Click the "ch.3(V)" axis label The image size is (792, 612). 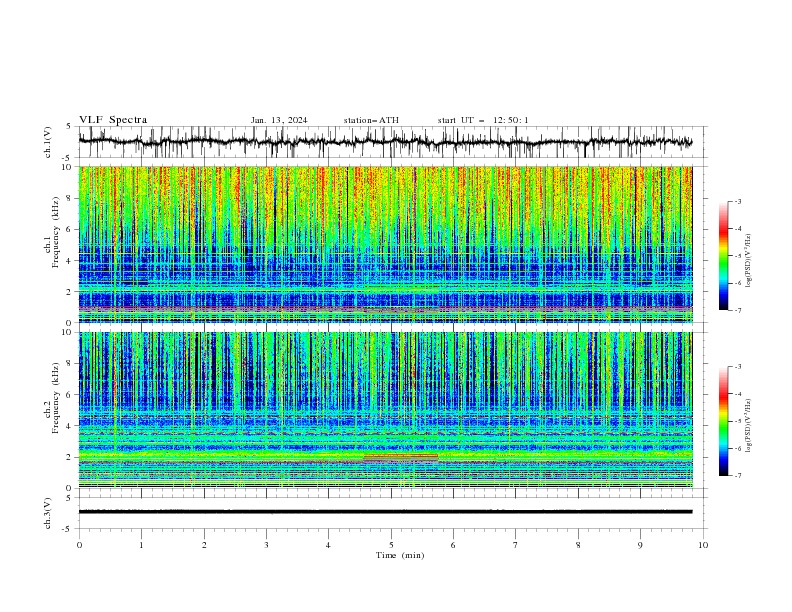pos(48,513)
